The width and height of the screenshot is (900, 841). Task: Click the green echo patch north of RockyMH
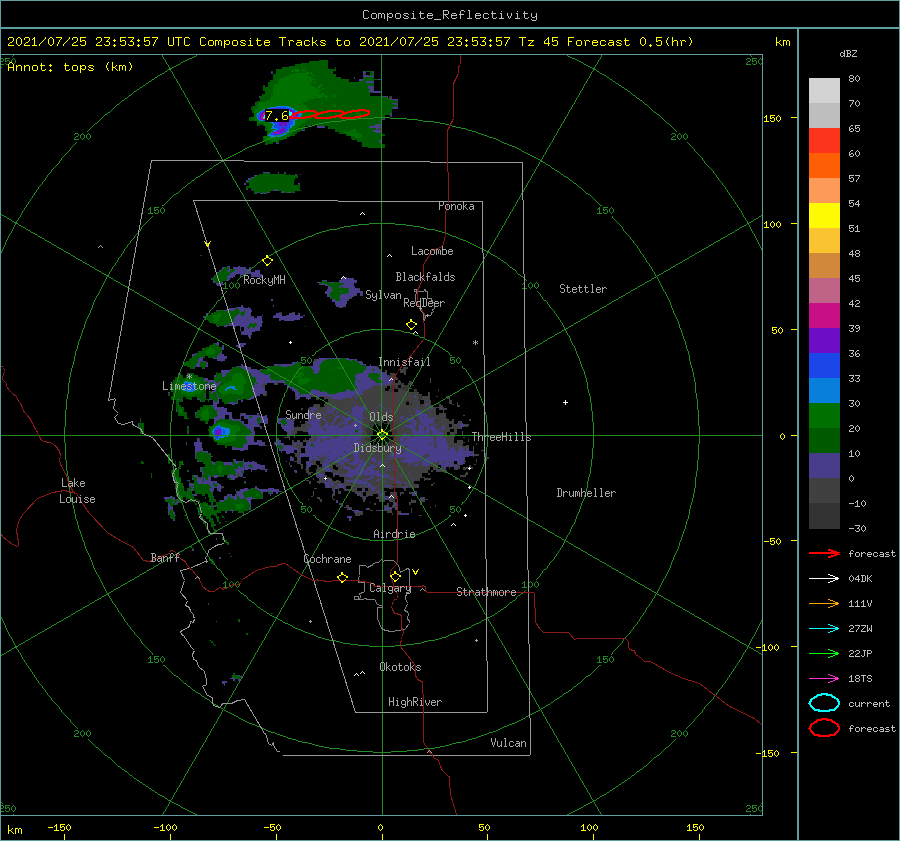(x=273, y=183)
